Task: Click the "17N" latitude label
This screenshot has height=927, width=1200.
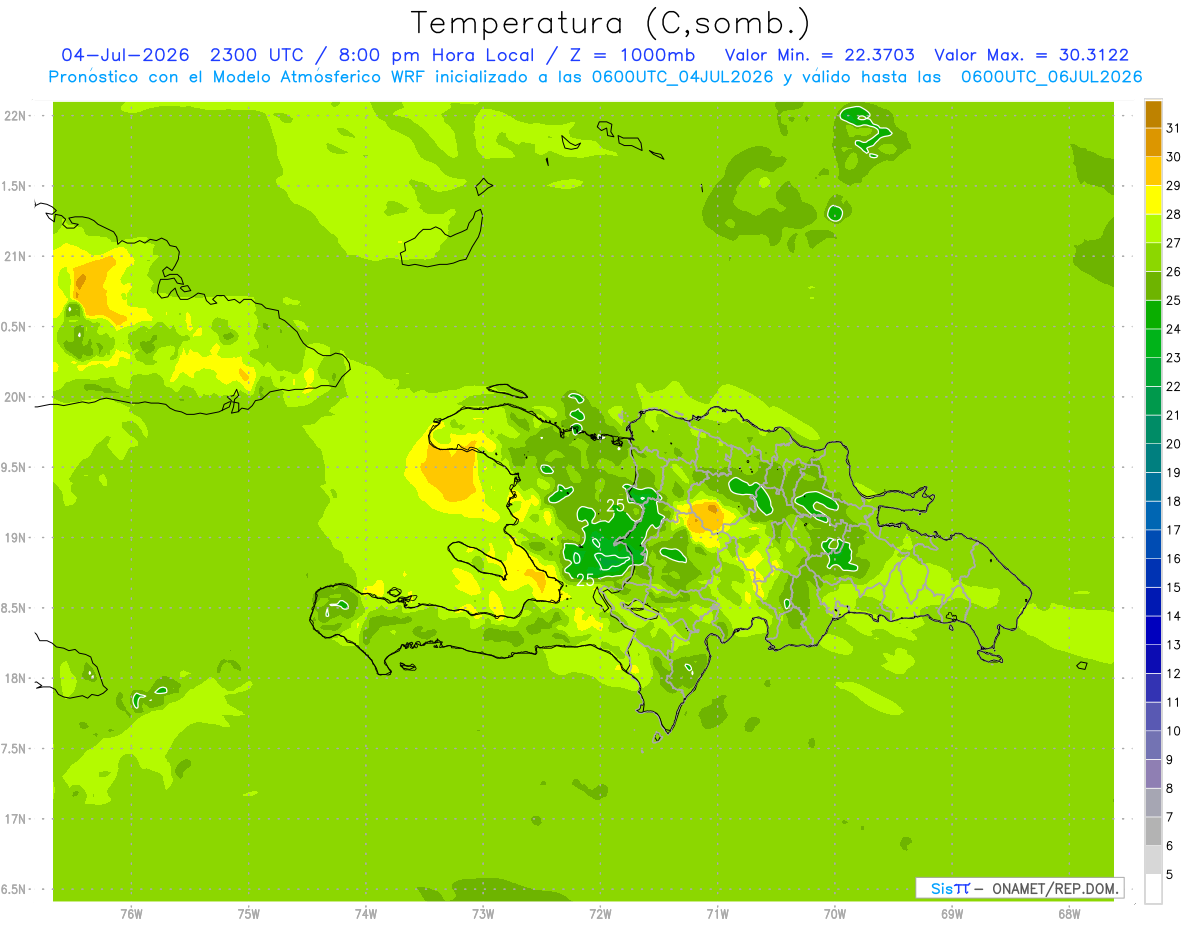Action: (x=15, y=819)
